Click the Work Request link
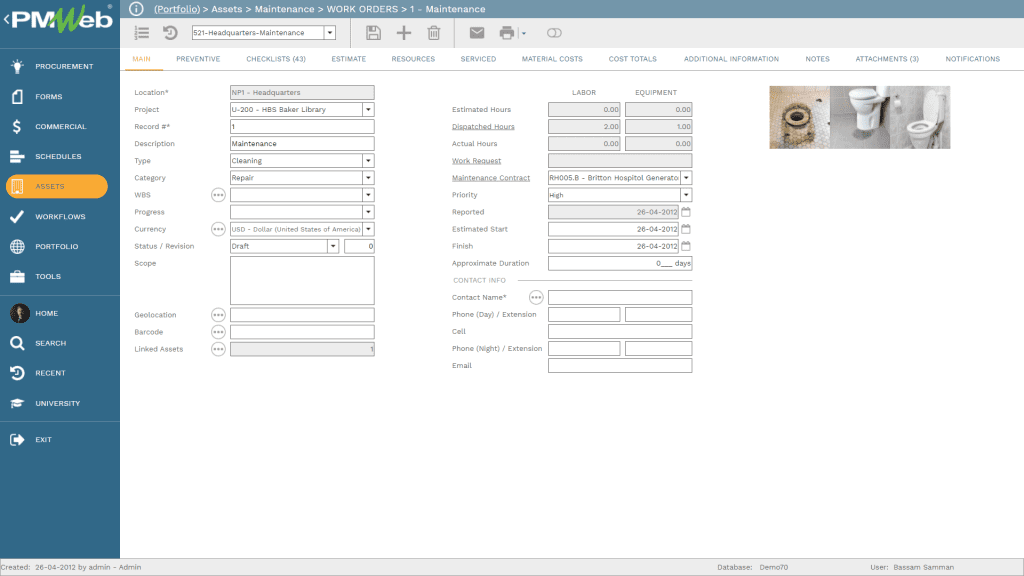Screen dimensions: 1024x576 click(x=477, y=161)
